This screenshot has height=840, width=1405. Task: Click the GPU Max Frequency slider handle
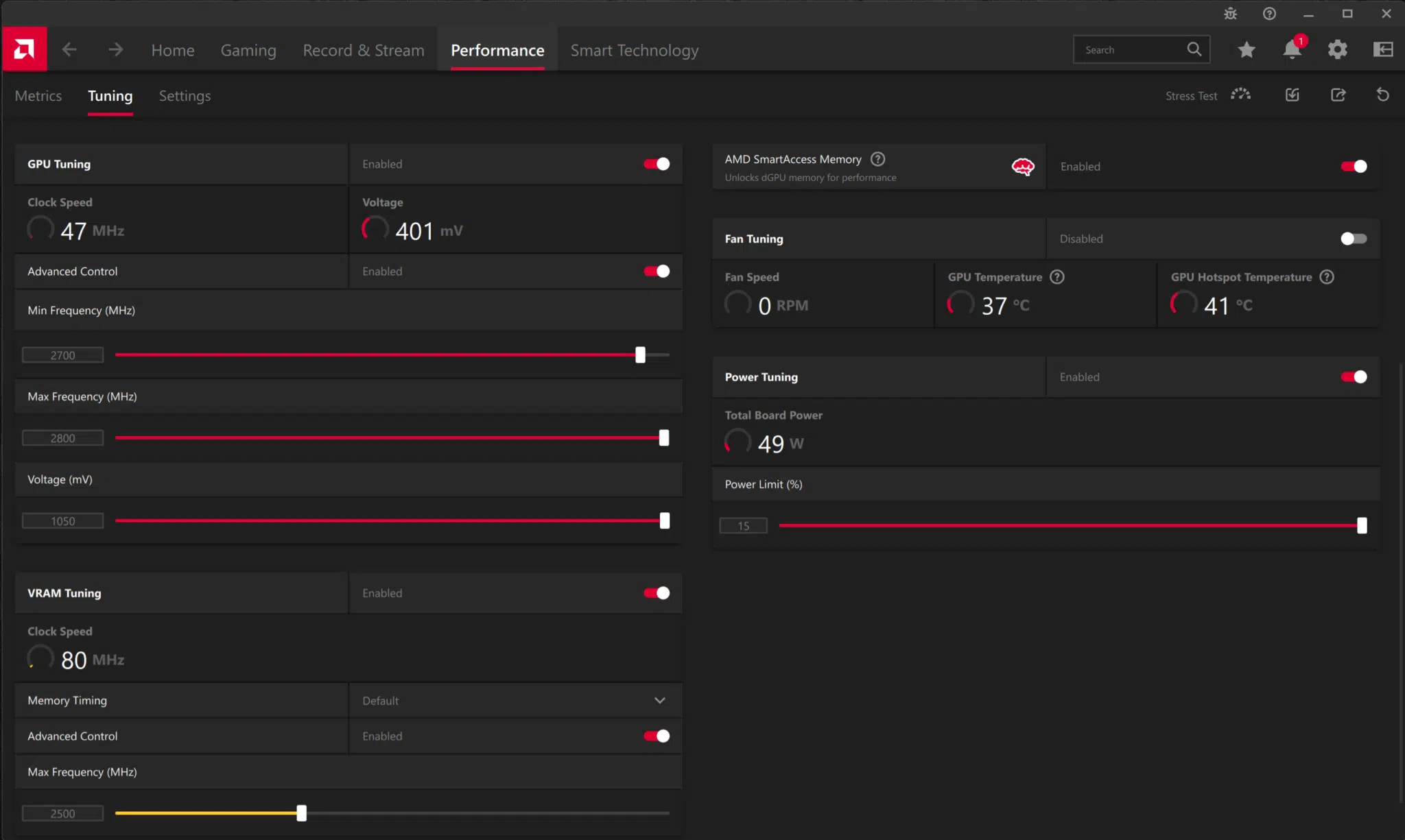pos(664,438)
